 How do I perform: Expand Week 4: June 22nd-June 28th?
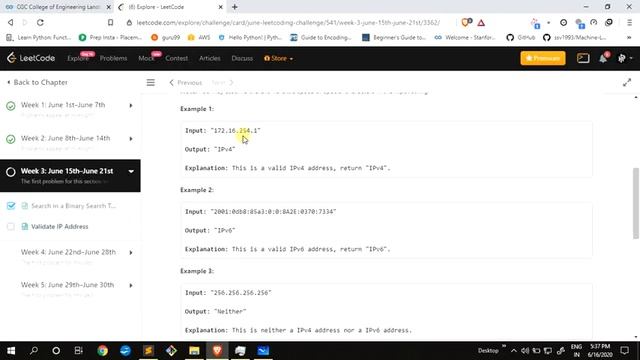pyautogui.click(x=131, y=253)
